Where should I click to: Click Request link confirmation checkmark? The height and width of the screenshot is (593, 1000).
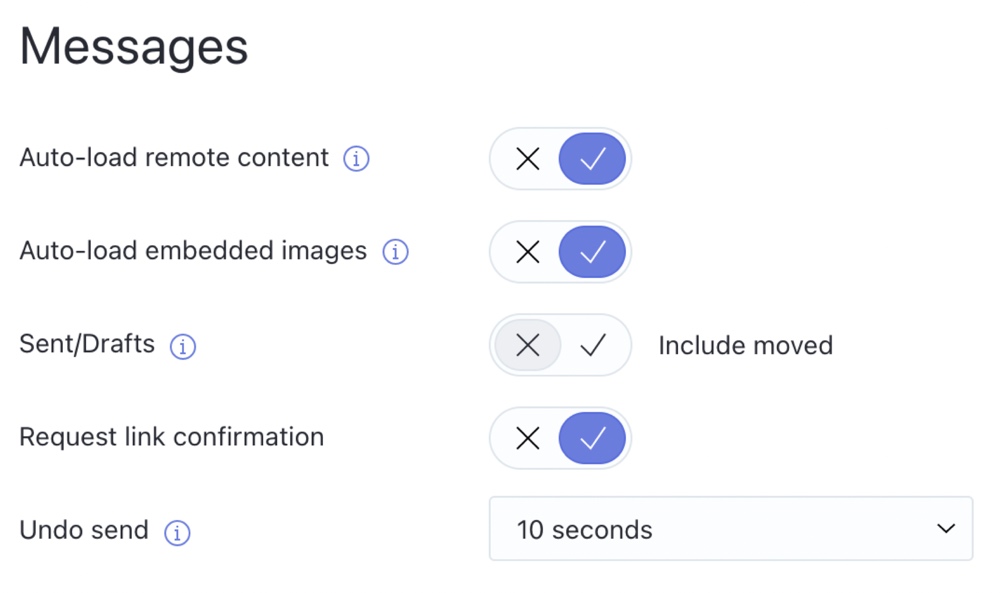(x=592, y=439)
